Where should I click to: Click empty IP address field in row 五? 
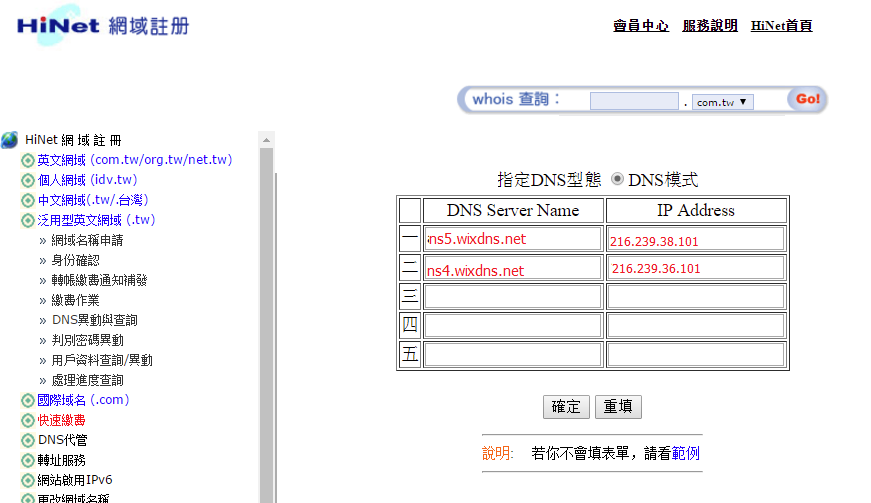point(695,354)
